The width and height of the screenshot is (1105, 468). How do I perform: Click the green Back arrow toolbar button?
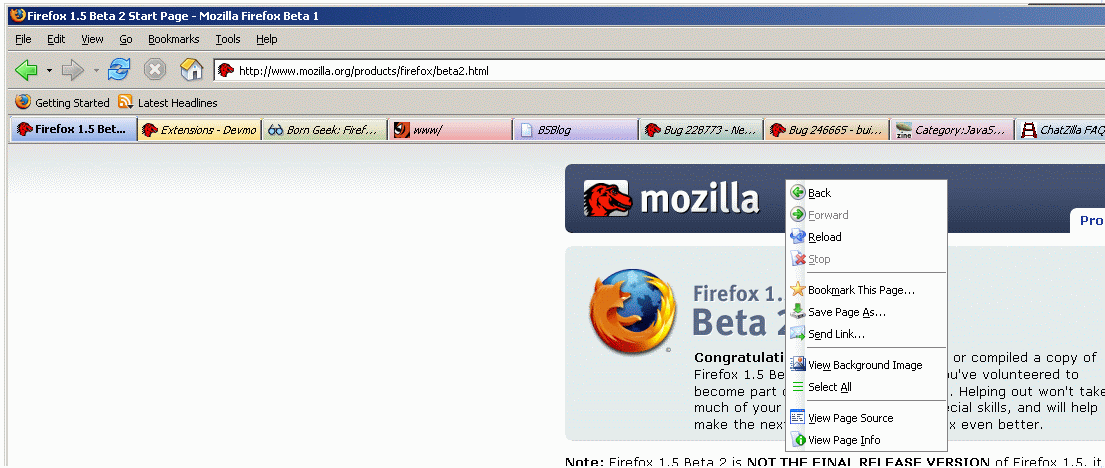coord(26,70)
